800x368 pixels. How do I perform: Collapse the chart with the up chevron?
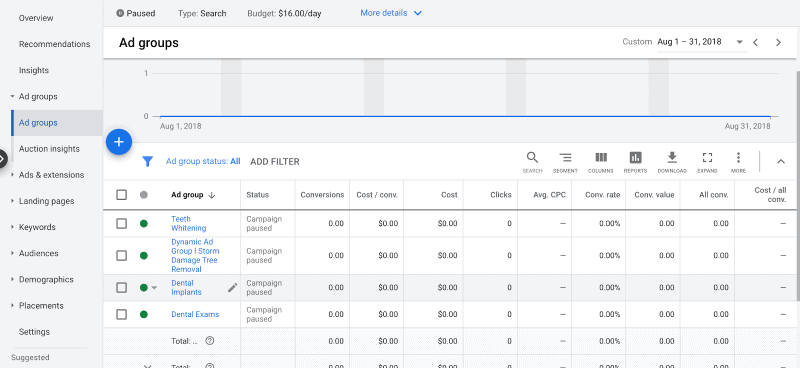pos(781,161)
